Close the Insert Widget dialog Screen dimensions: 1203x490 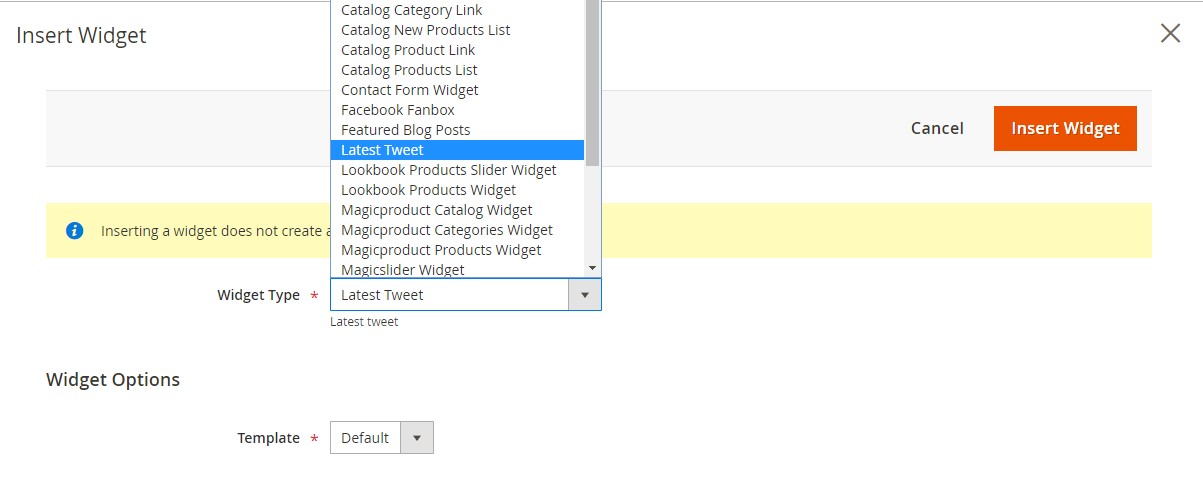pos(1170,34)
